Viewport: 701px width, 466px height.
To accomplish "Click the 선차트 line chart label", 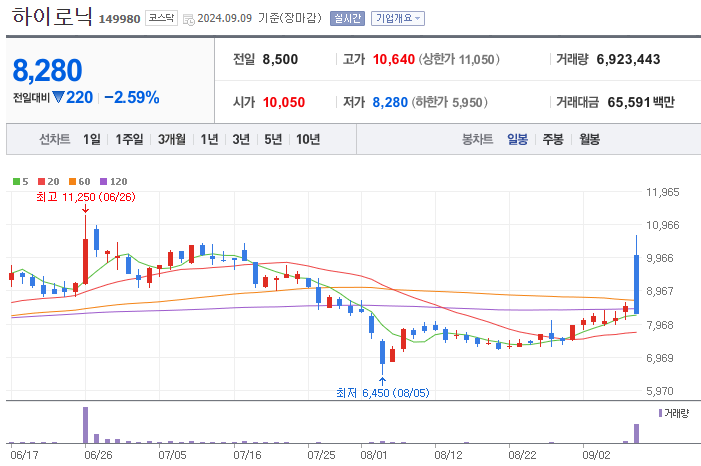I will click(55, 140).
